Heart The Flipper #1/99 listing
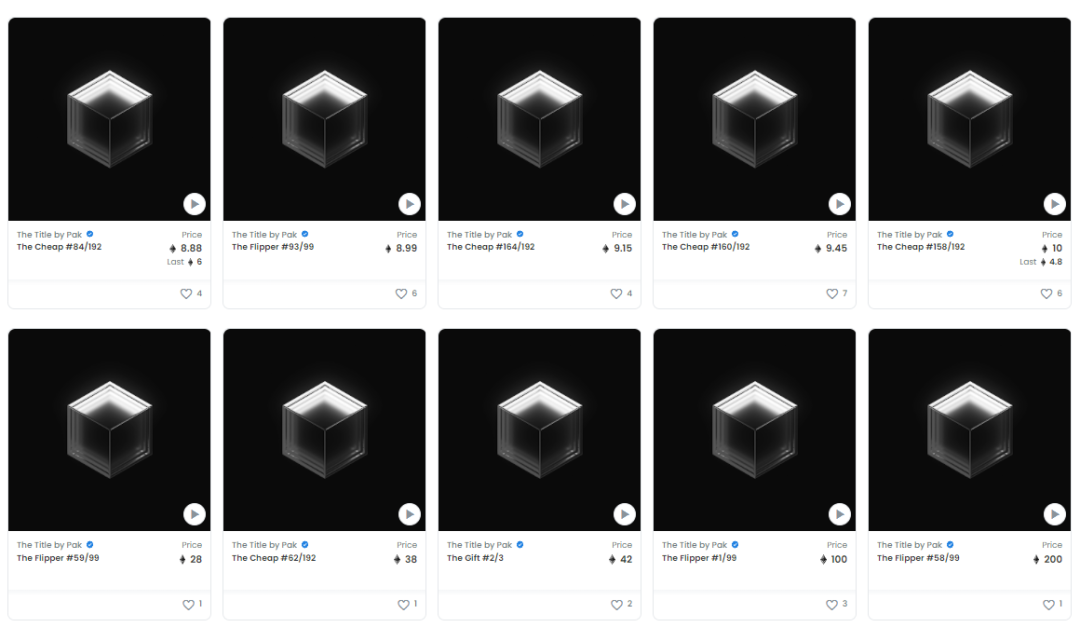 [x=832, y=604]
